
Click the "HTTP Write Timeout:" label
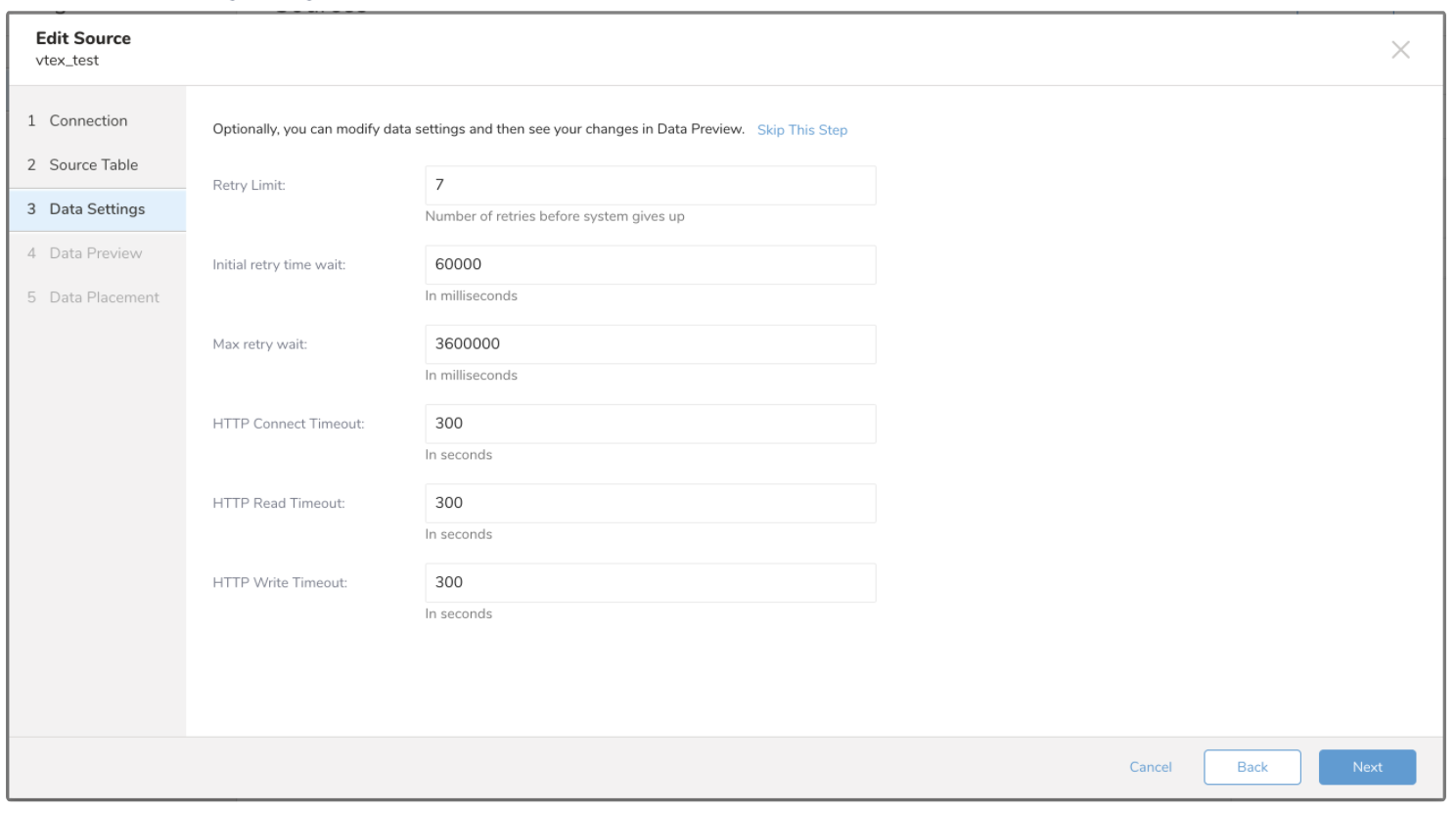[x=280, y=583]
